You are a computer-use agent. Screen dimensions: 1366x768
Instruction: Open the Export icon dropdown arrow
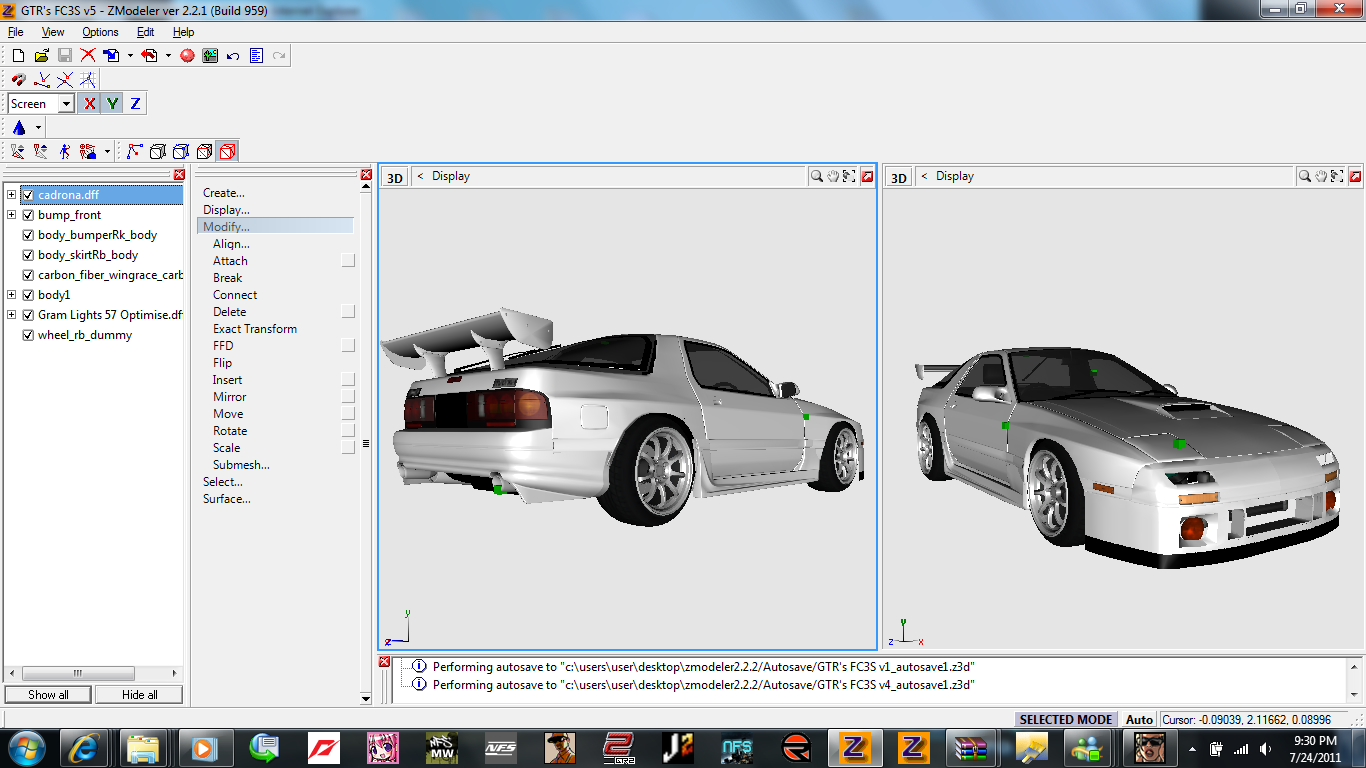tap(168, 56)
